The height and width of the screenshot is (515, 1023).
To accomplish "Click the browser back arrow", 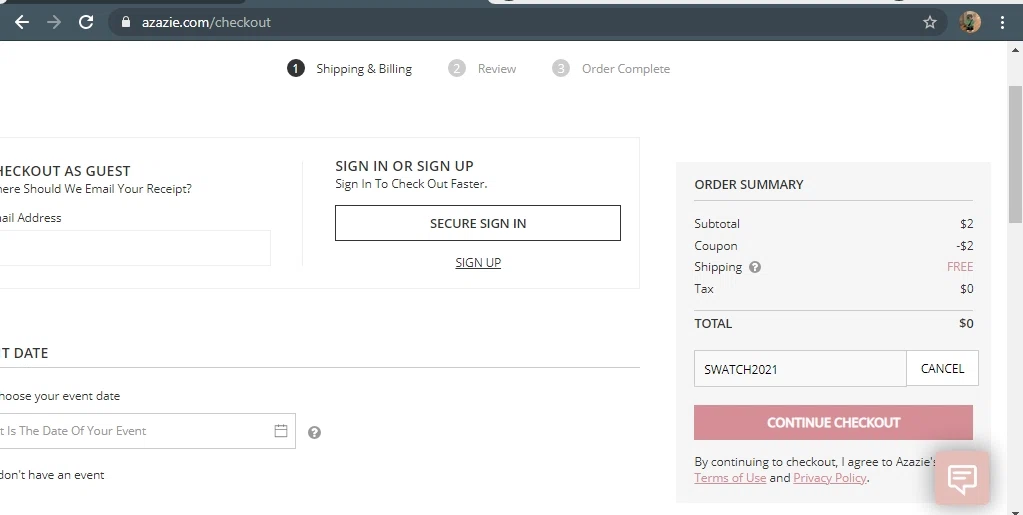I will (x=22, y=22).
